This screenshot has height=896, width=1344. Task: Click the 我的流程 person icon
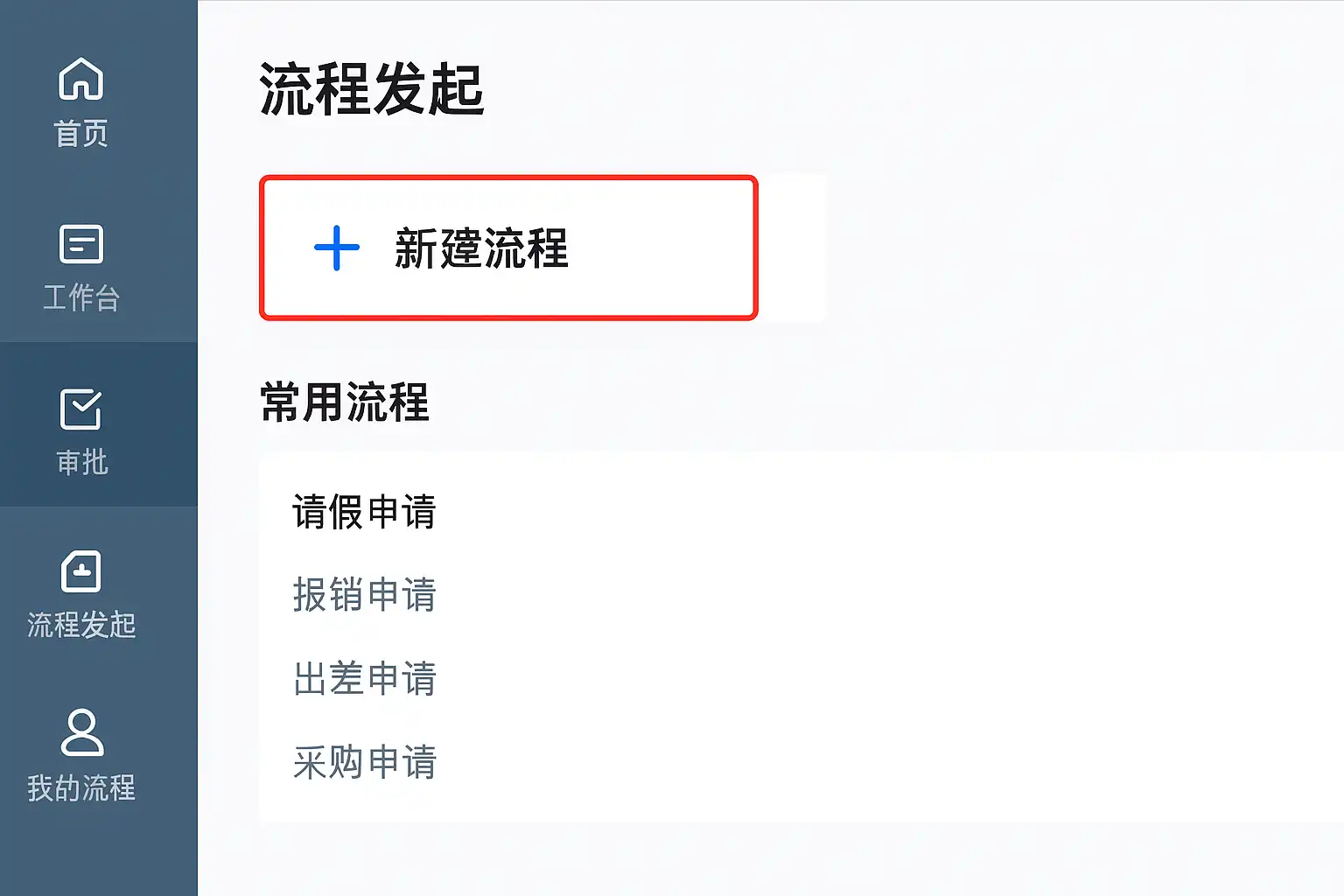tap(81, 733)
